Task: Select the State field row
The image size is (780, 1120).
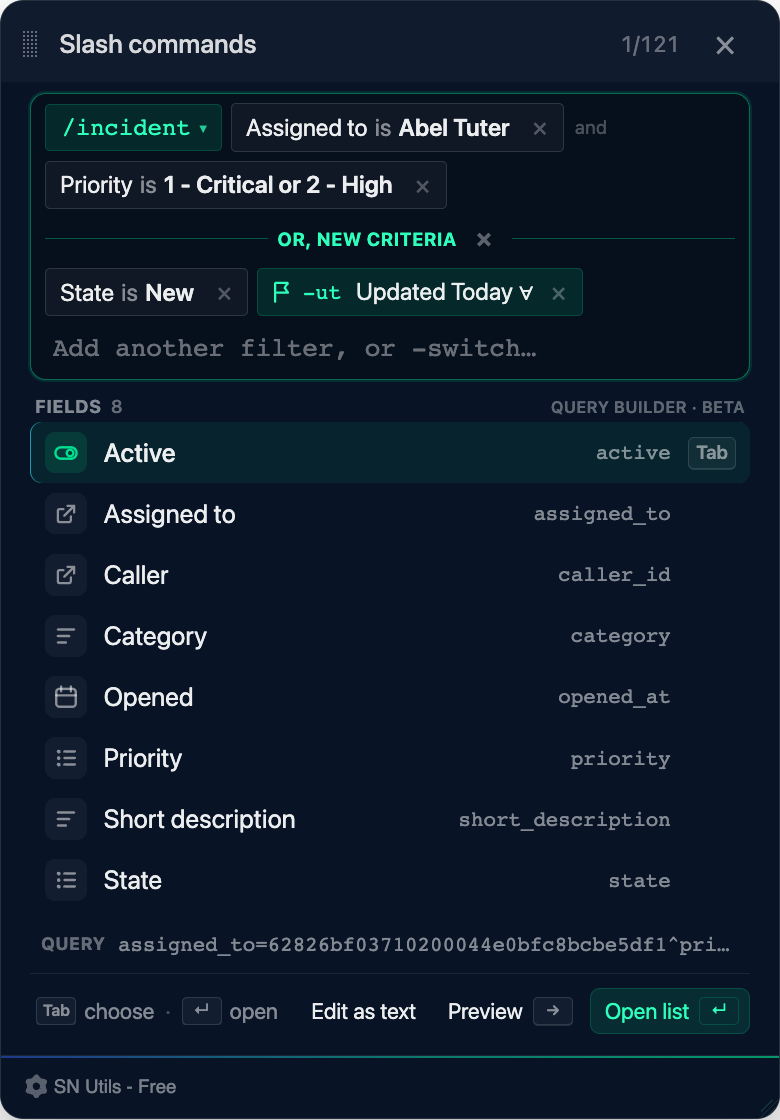Action: pyautogui.click(x=390, y=880)
